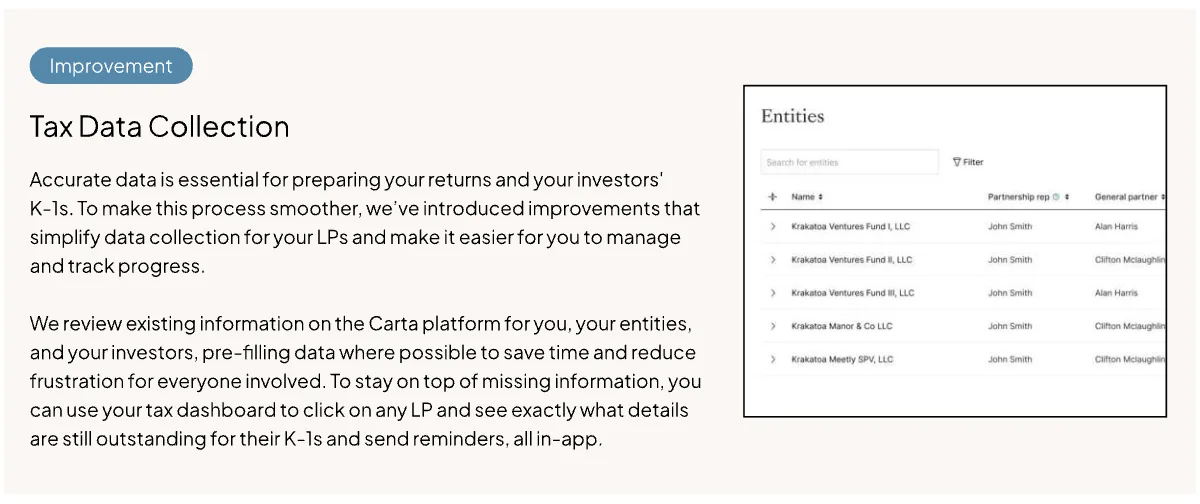The image size is (1200, 504).
Task: Click the Entities page title
Action: 793,116
